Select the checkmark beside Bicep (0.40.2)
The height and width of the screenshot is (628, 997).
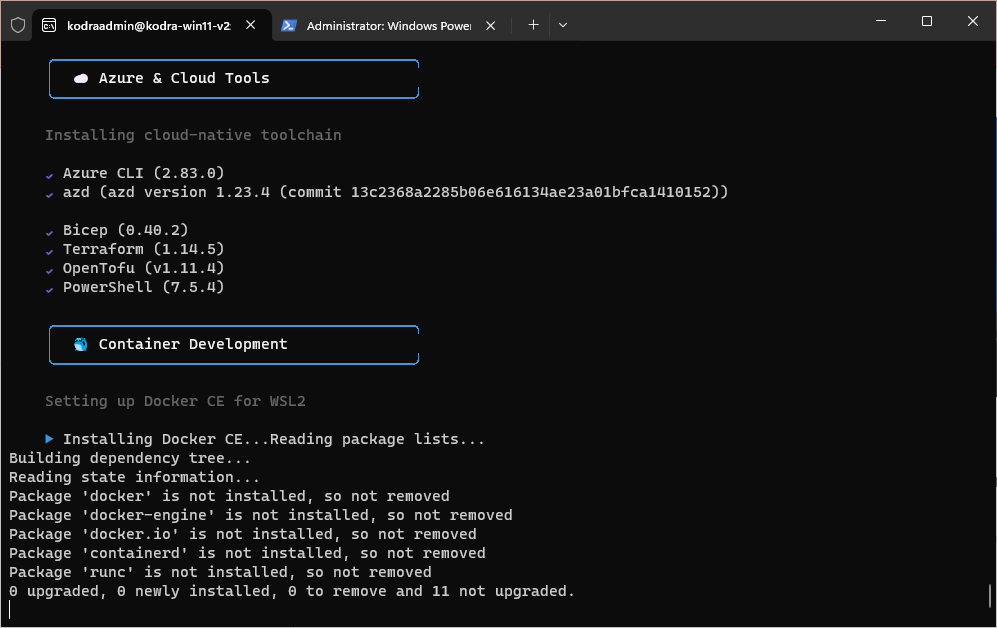(x=49, y=230)
